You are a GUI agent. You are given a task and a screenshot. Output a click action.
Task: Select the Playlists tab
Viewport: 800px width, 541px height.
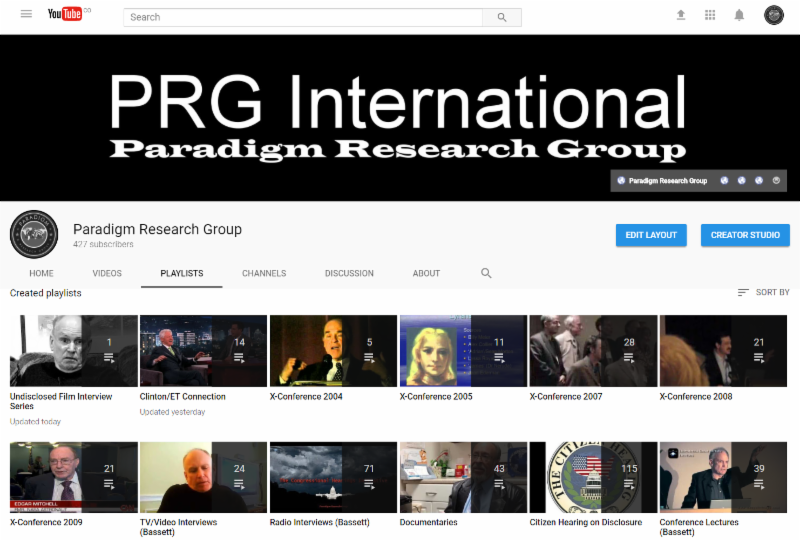click(182, 274)
